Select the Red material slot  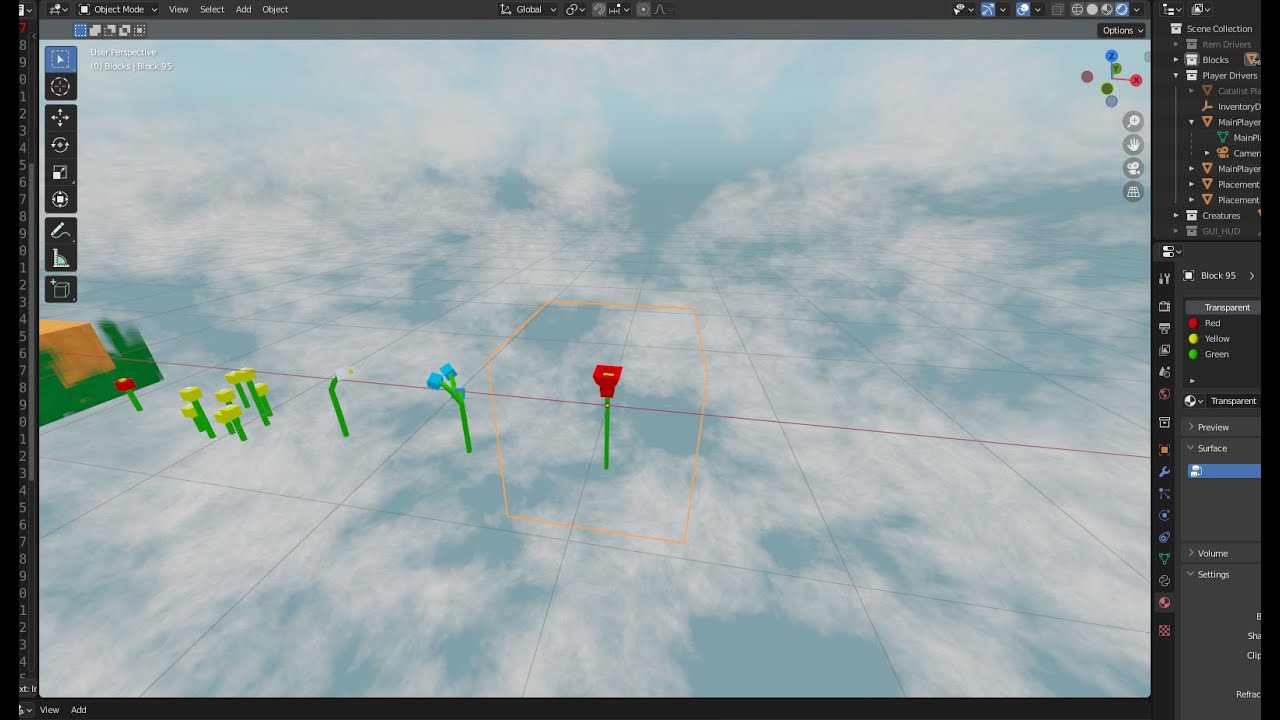pos(1222,323)
